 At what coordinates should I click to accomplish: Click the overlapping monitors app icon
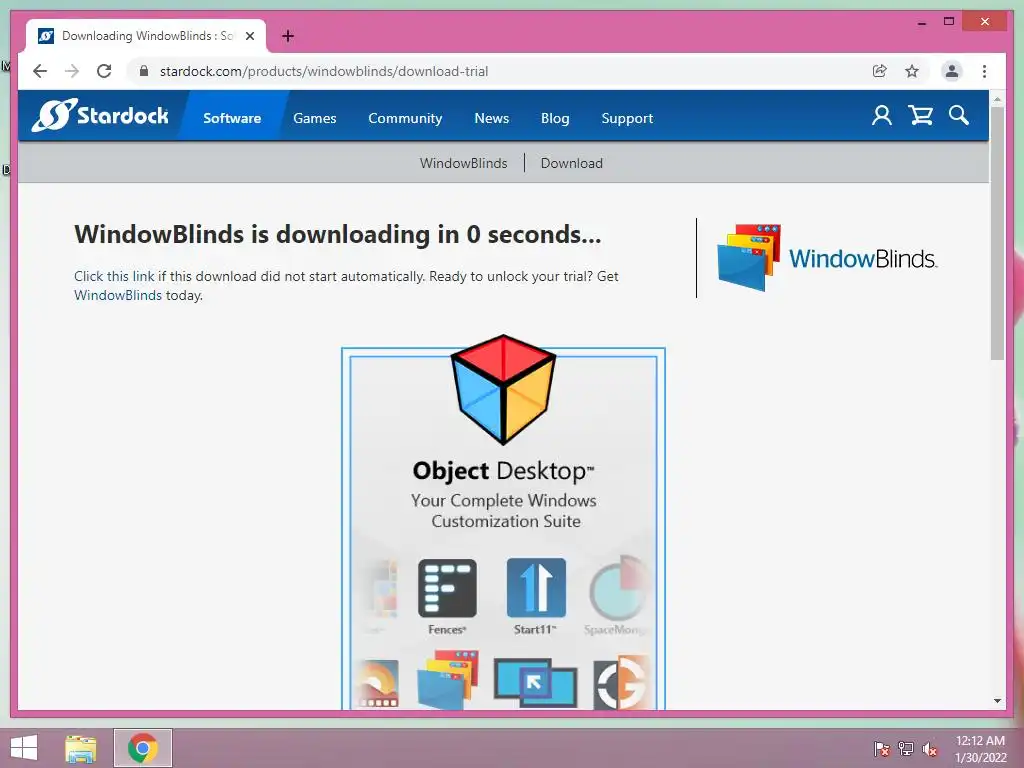point(536,682)
